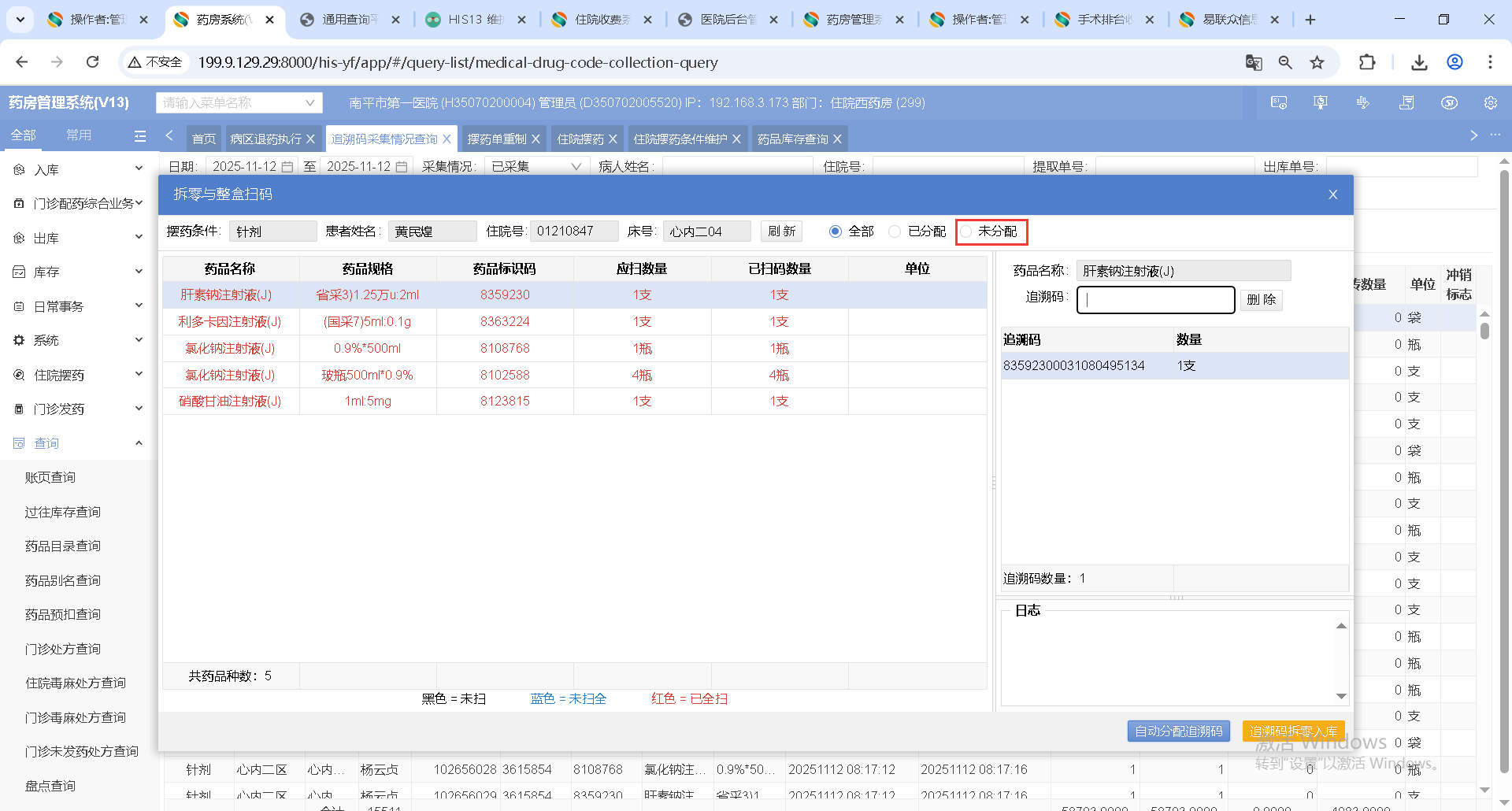Image resolution: width=1512 pixels, height=811 pixels.
Task: Click the price-view icon in the app header
Action: coord(1279,102)
